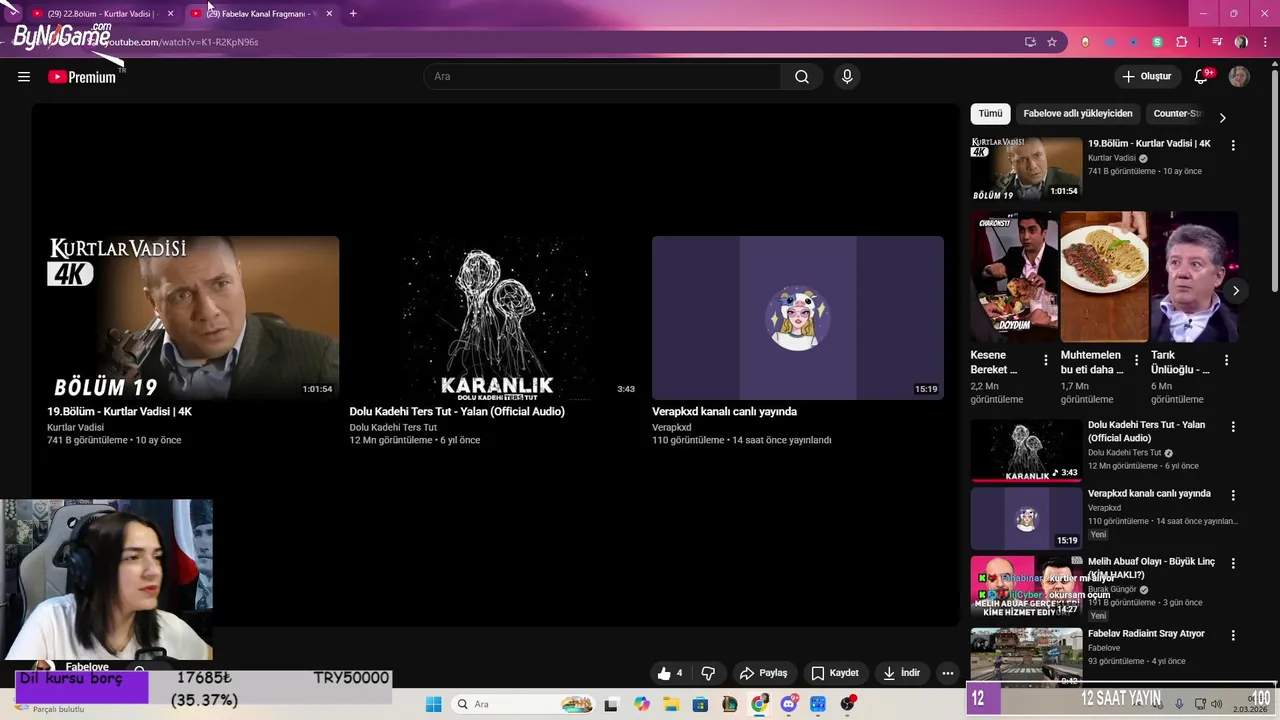Open Chrome media control icon
This screenshot has height=720, width=1280.
(1217, 42)
